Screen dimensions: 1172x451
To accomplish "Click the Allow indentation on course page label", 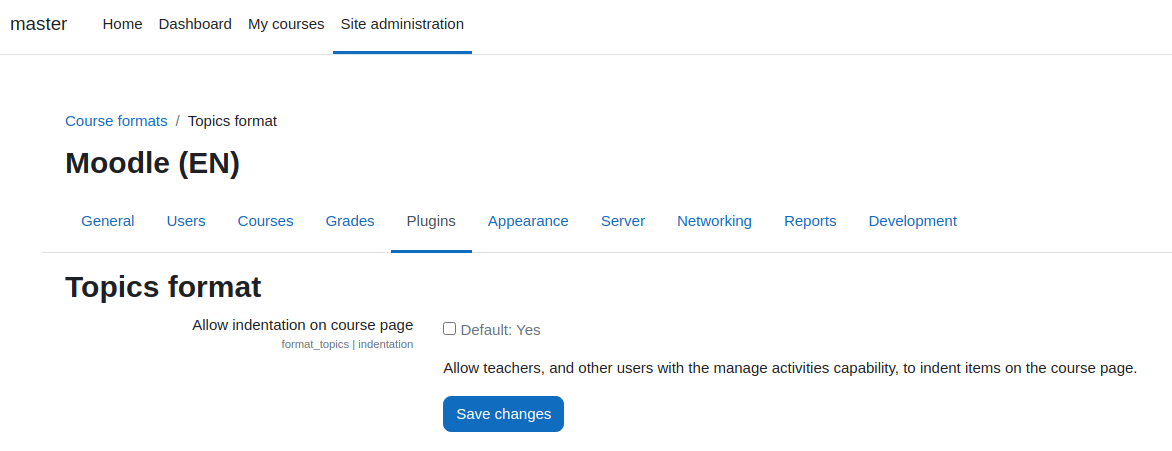I will 303,325.
